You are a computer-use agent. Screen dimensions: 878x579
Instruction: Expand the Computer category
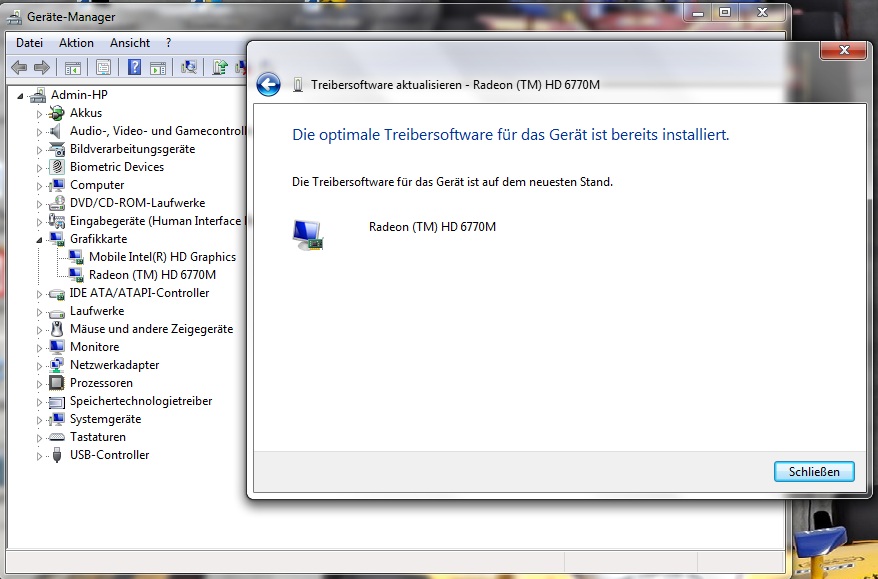pyautogui.click(x=39, y=186)
